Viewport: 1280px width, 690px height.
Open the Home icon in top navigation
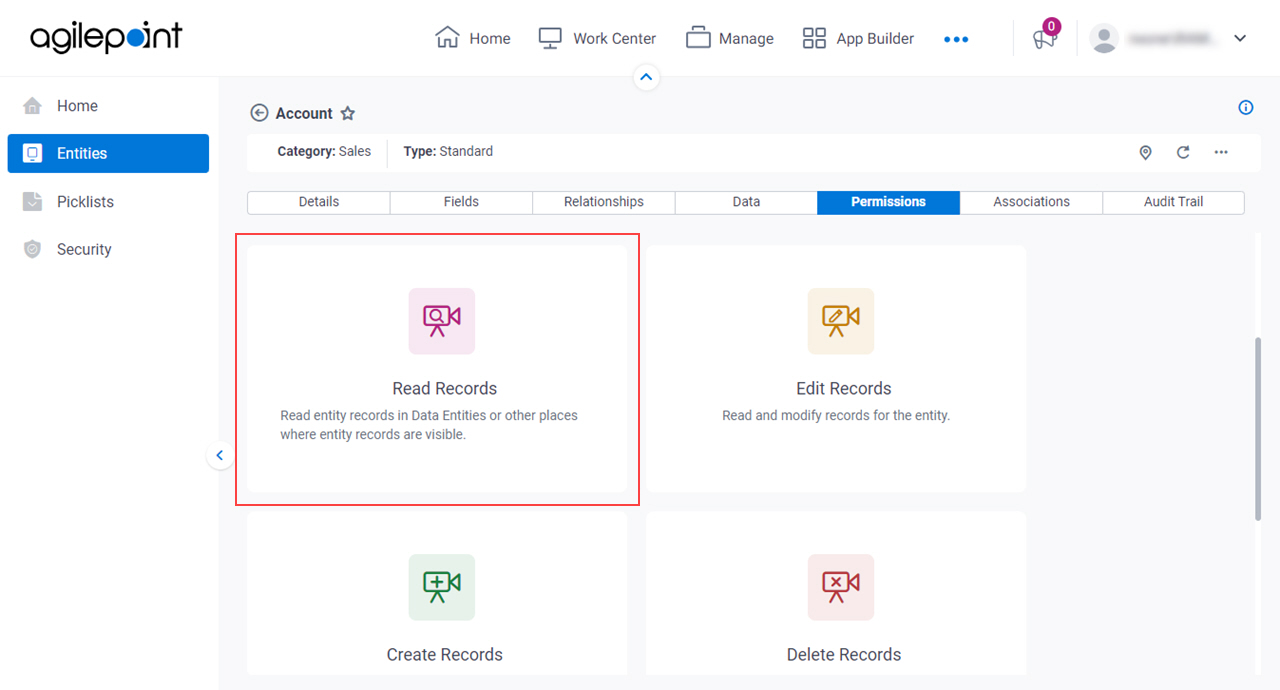tap(447, 38)
